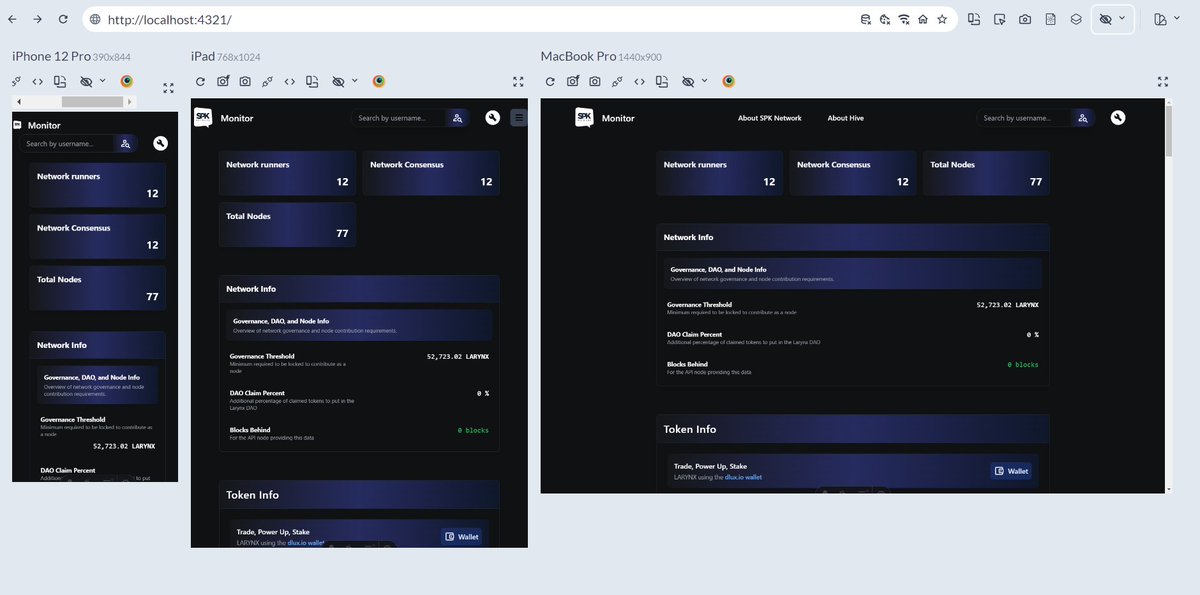Focus username search field in iPhone preview

coord(68,144)
